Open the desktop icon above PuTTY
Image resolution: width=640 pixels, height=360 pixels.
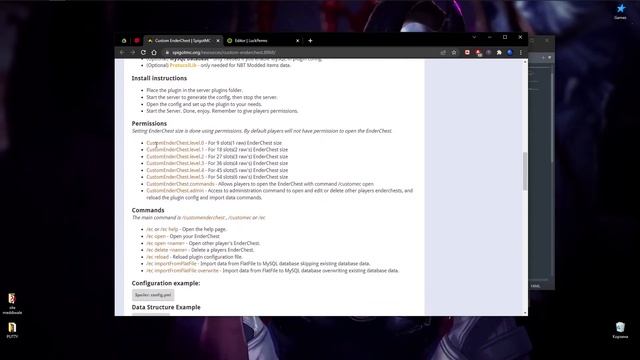tap(12, 304)
